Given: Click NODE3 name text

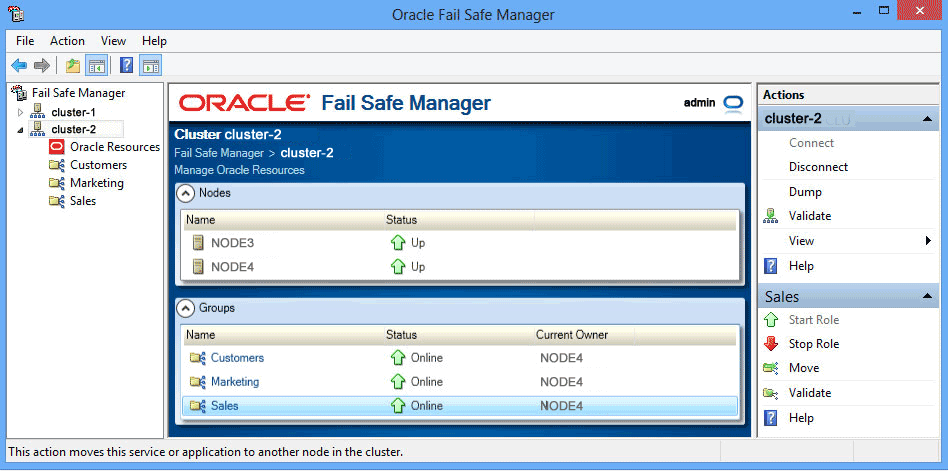Looking at the screenshot, I should point(232,243).
